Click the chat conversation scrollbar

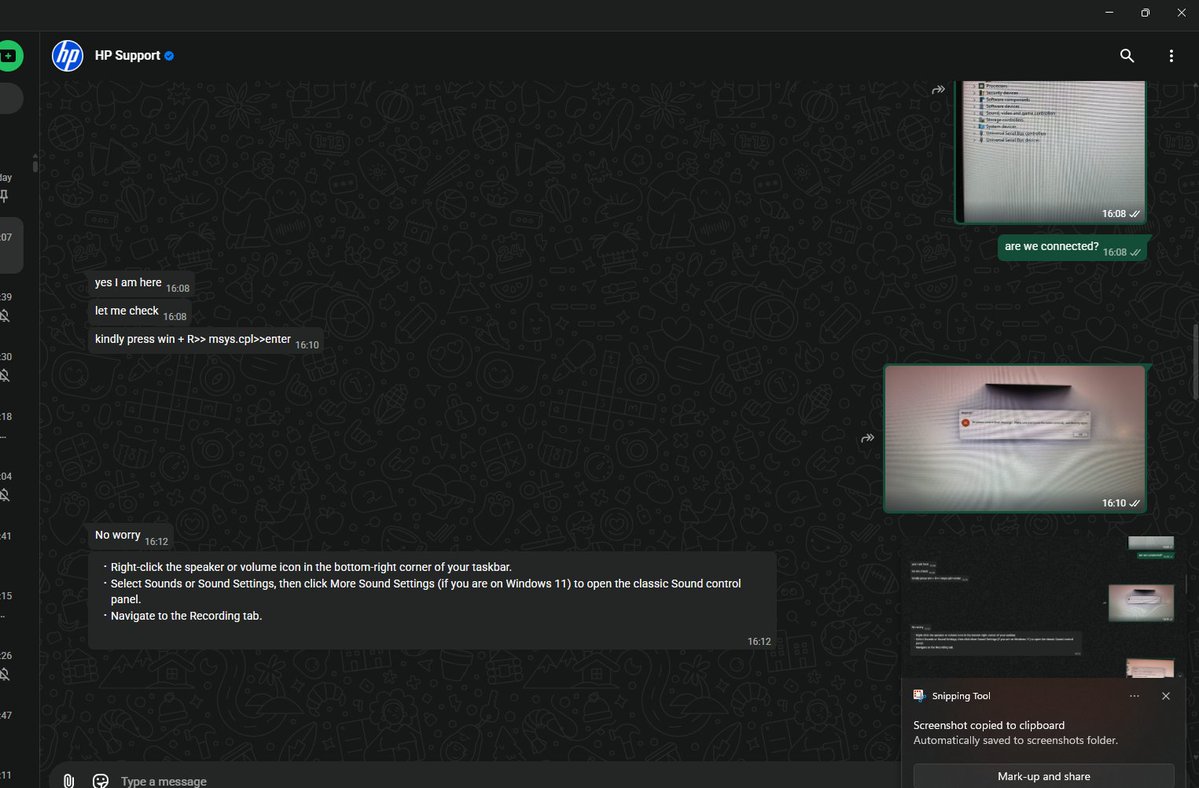point(1195,360)
